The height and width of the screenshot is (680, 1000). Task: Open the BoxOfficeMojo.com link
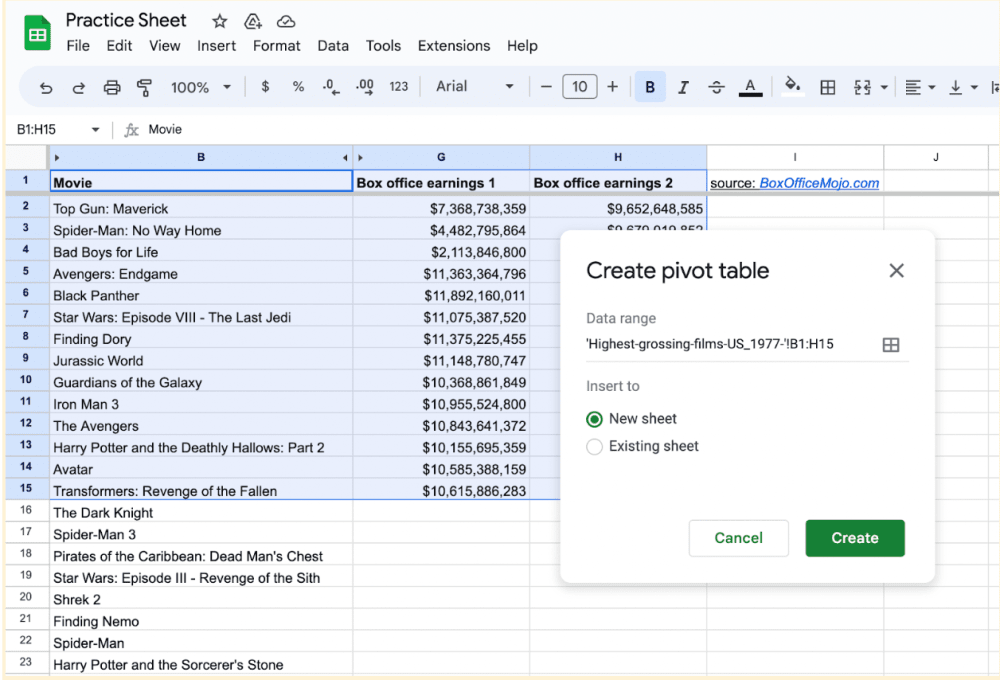click(819, 183)
